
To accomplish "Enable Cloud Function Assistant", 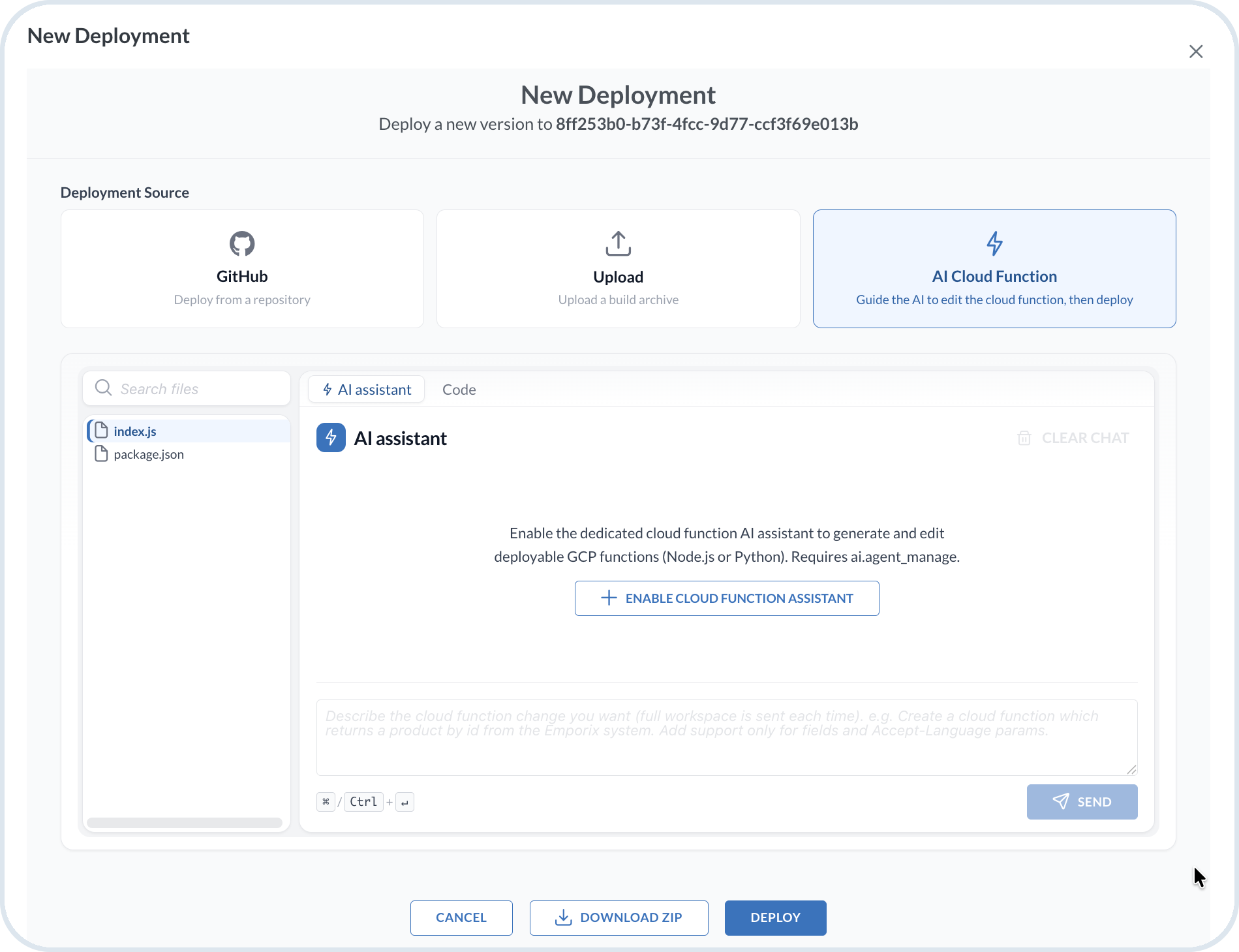I will point(727,598).
